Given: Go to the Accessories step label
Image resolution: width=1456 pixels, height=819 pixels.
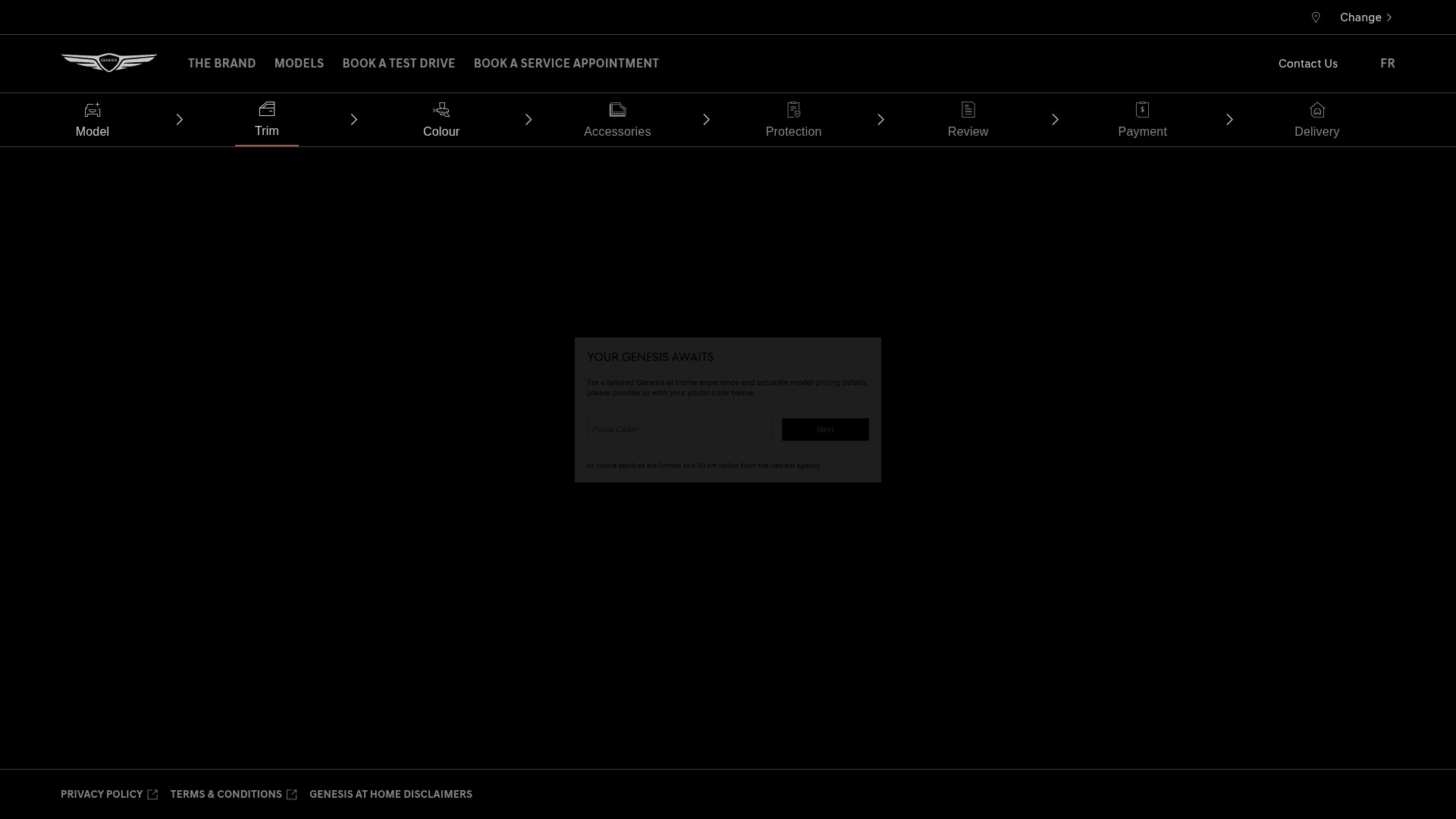Looking at the screenshot, I should tap(617, 132).
